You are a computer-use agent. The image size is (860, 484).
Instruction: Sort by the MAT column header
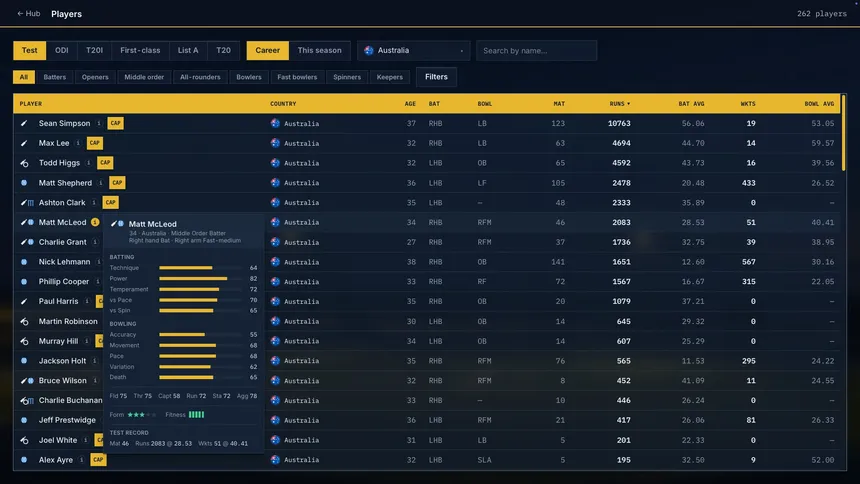coord(559,104)
